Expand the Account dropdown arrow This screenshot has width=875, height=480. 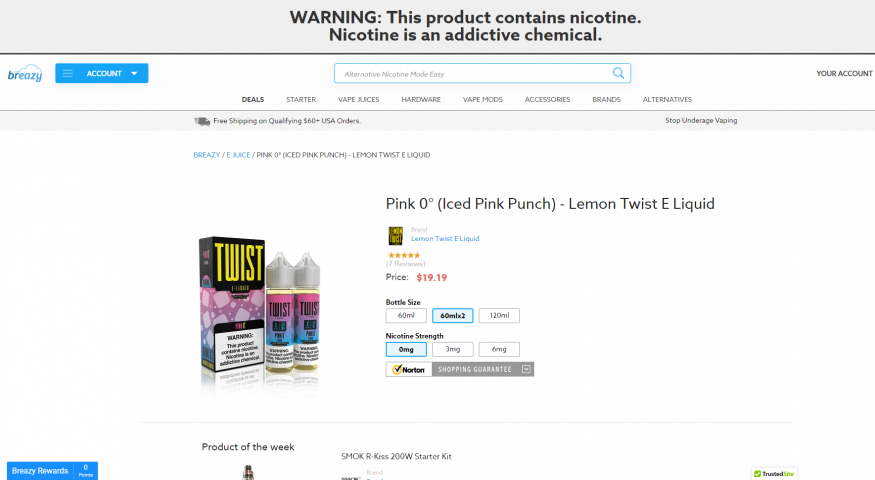click(134, 74)
